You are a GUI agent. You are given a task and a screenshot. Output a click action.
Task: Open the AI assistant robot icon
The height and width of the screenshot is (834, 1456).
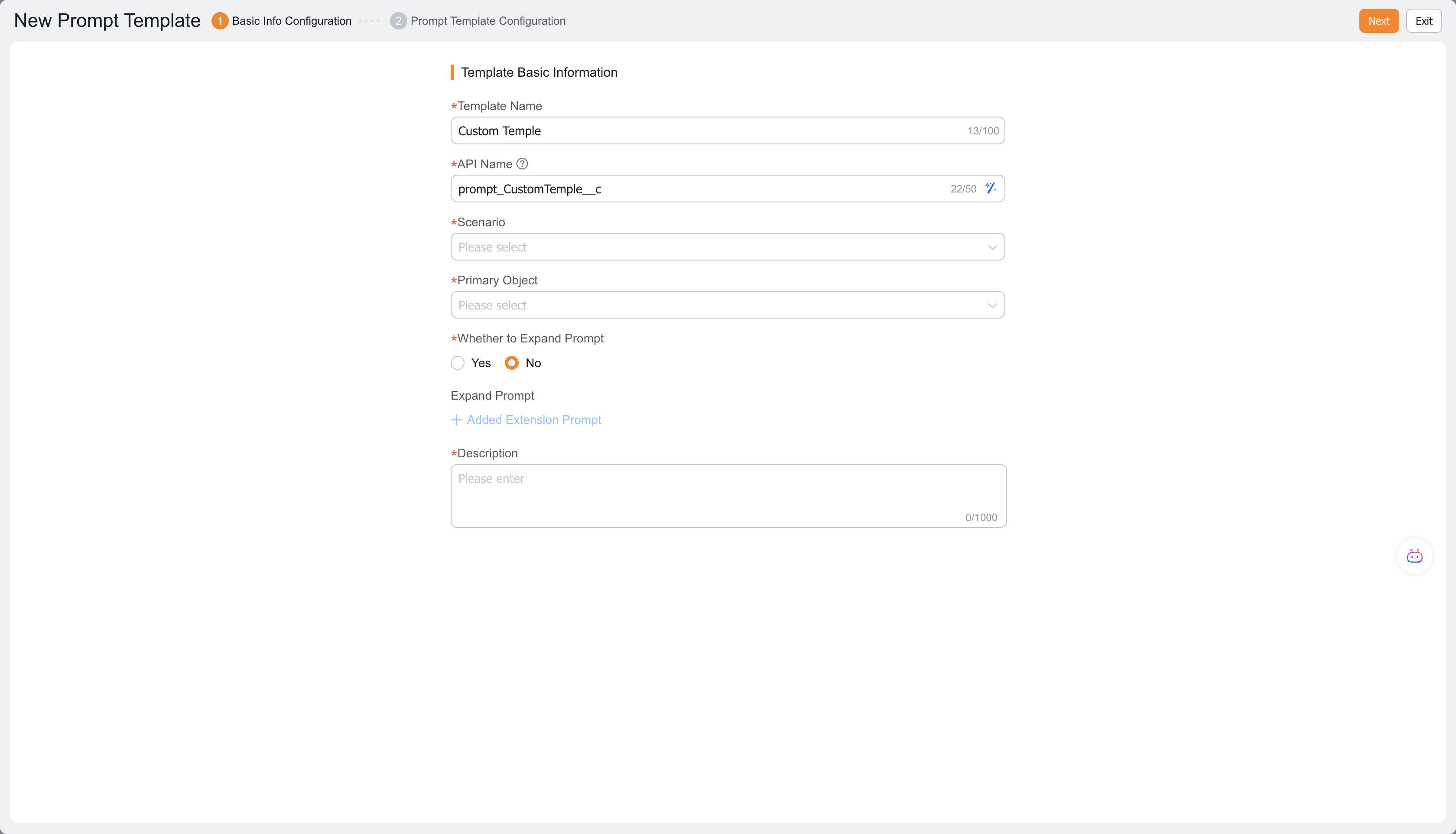pos(1414,556)
